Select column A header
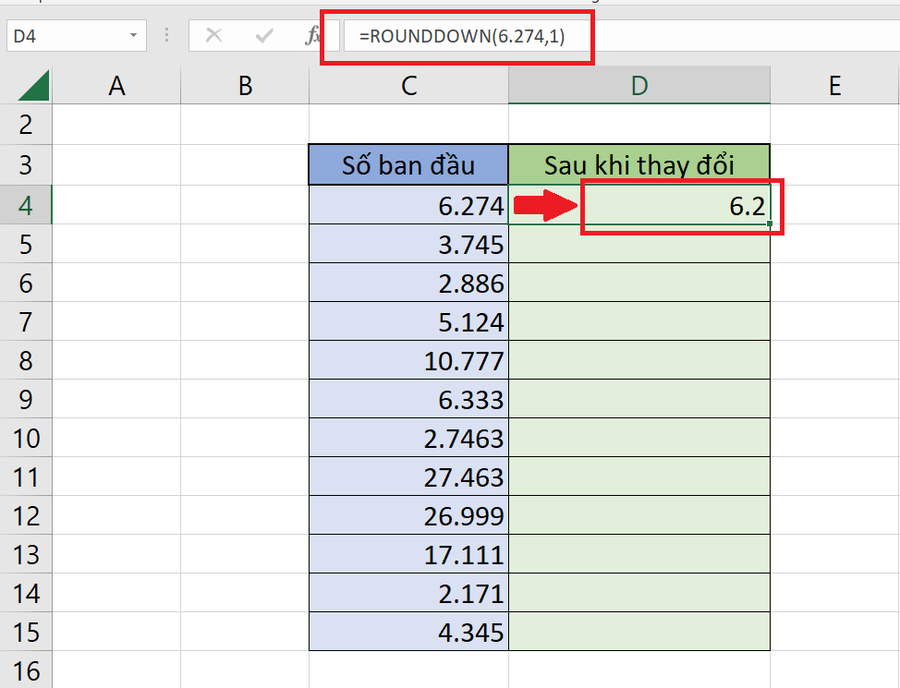 pyautogui.click(x=117, y=86)
